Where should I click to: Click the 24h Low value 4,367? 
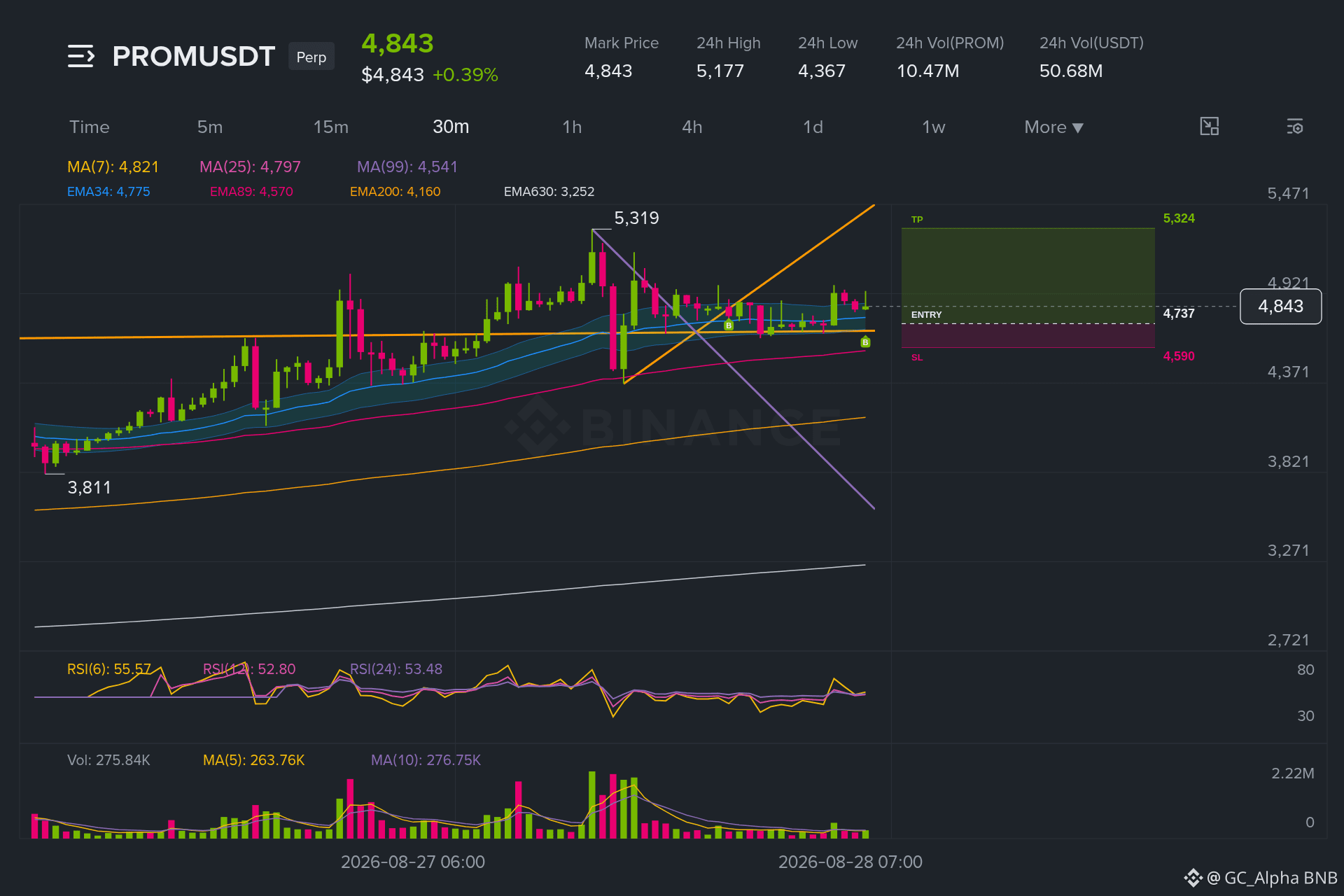822,71
